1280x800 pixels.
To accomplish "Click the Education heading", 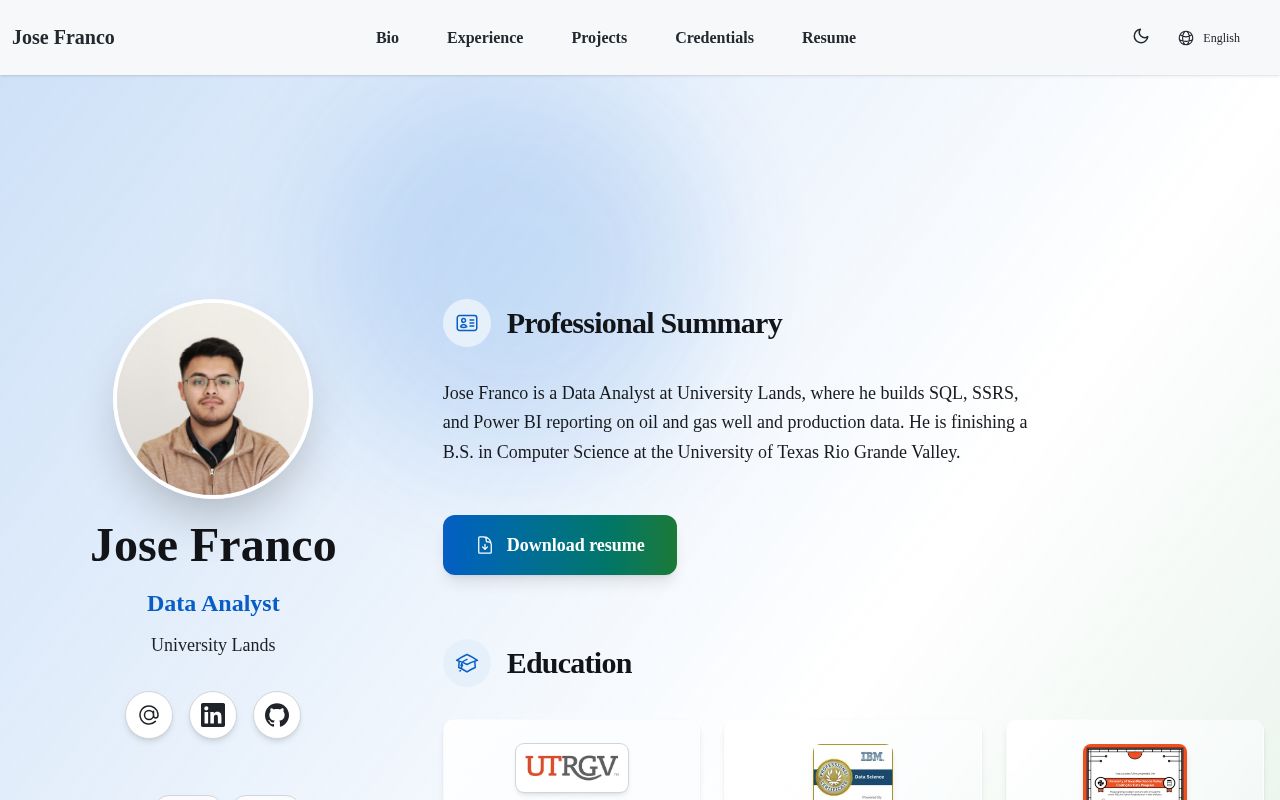I will point(569,663).
